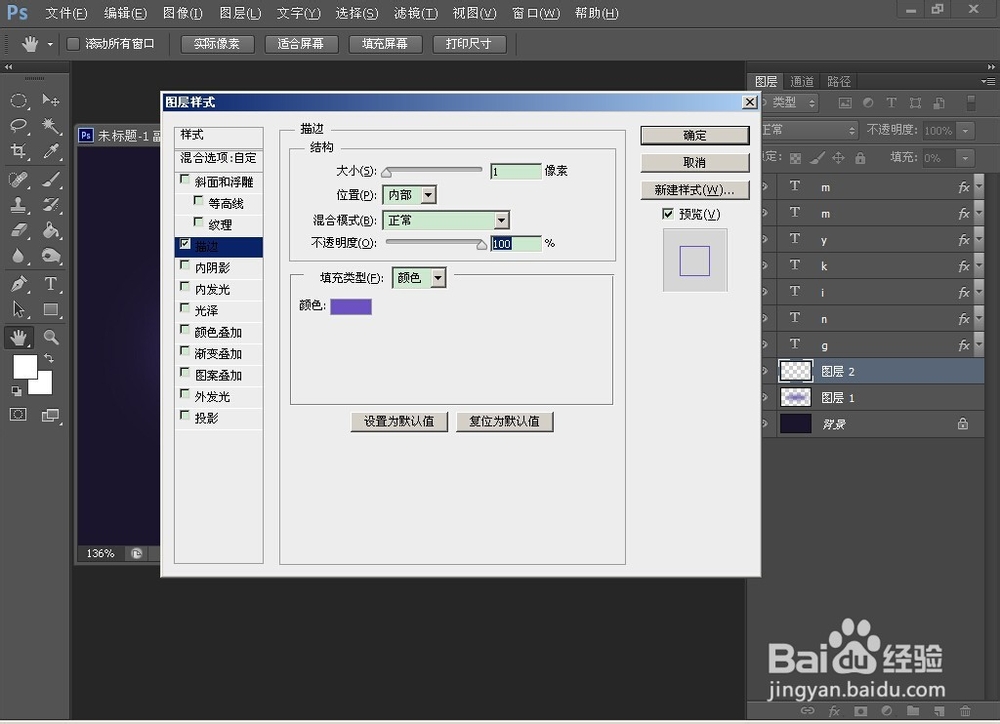Open layer filter type (类型) dropdown
1000x724 pixels.
(x=792, y=103)
